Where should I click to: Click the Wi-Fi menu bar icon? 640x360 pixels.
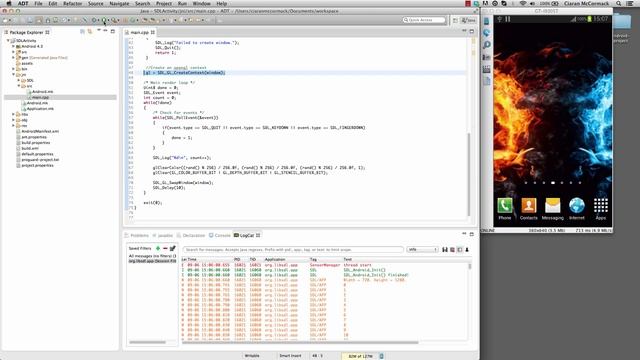tap(523, 3)
